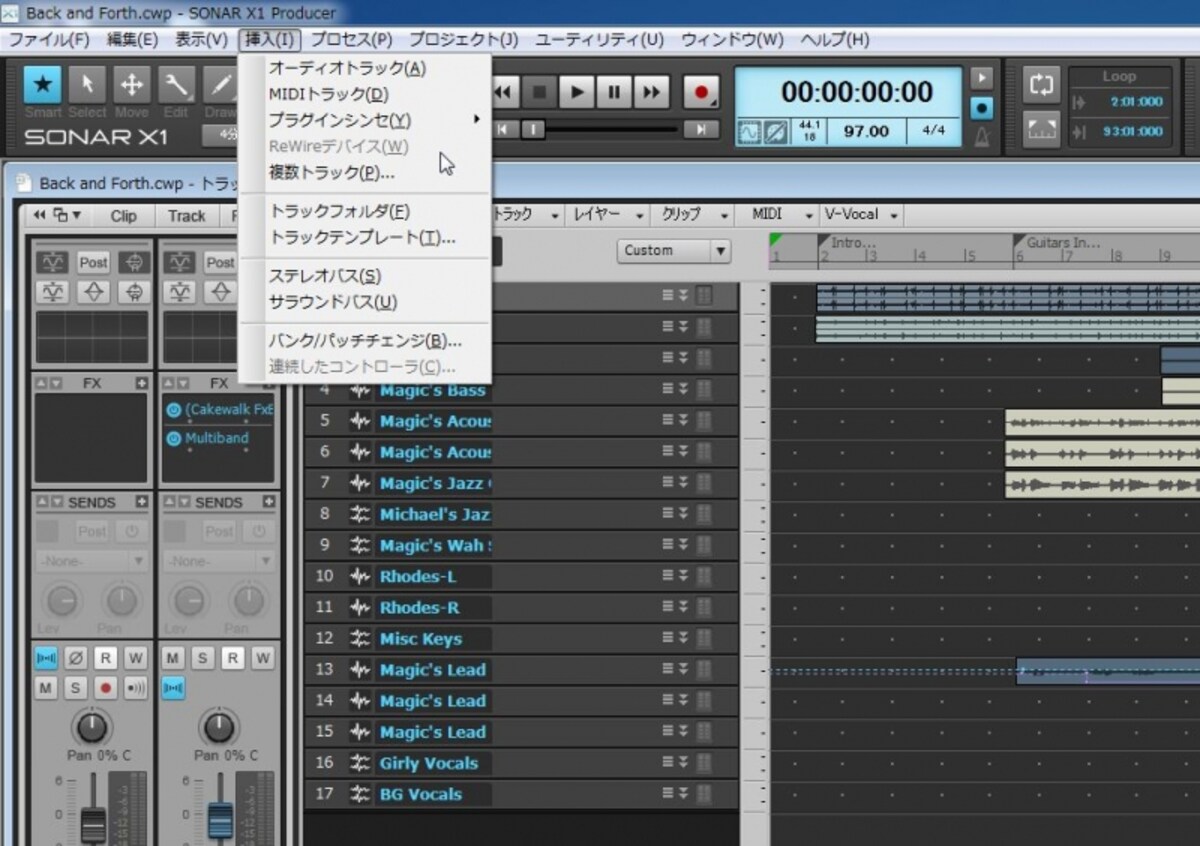Pause playback with the Pause button
Viewport: 1200px width, 846px height.
(x=614, y=93)
